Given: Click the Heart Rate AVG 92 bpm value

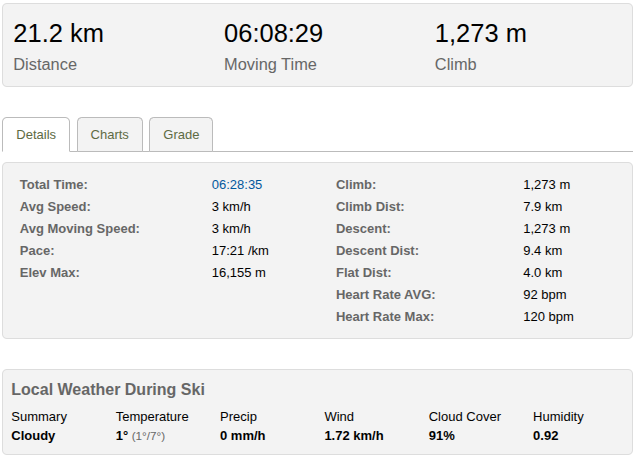Looking at the screenshot, I should (545, 295).
